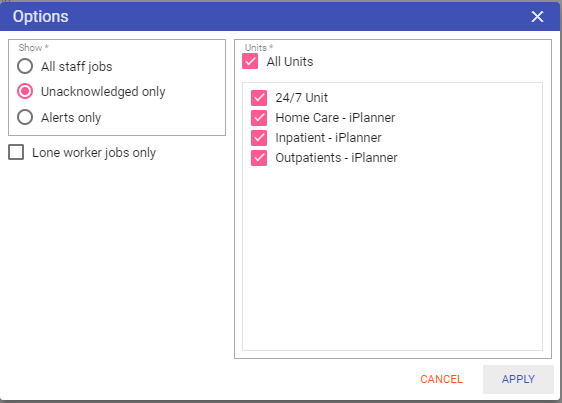
Task: Enable the Lone worker jobs only checkbox
Action: [x=16, y=152]
